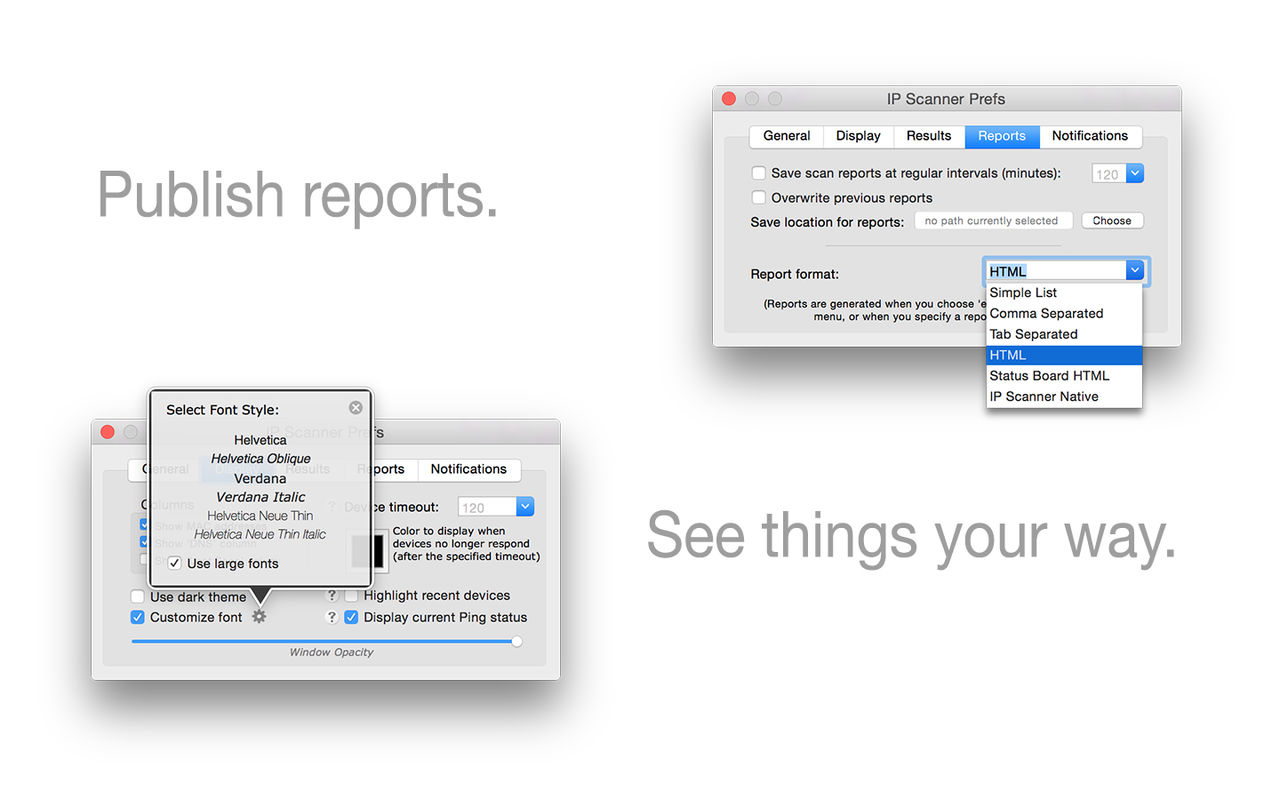The width and height of the screenshot is (1280, 800).
Task: Choose Status Board HTML format
Action: 1064,375
